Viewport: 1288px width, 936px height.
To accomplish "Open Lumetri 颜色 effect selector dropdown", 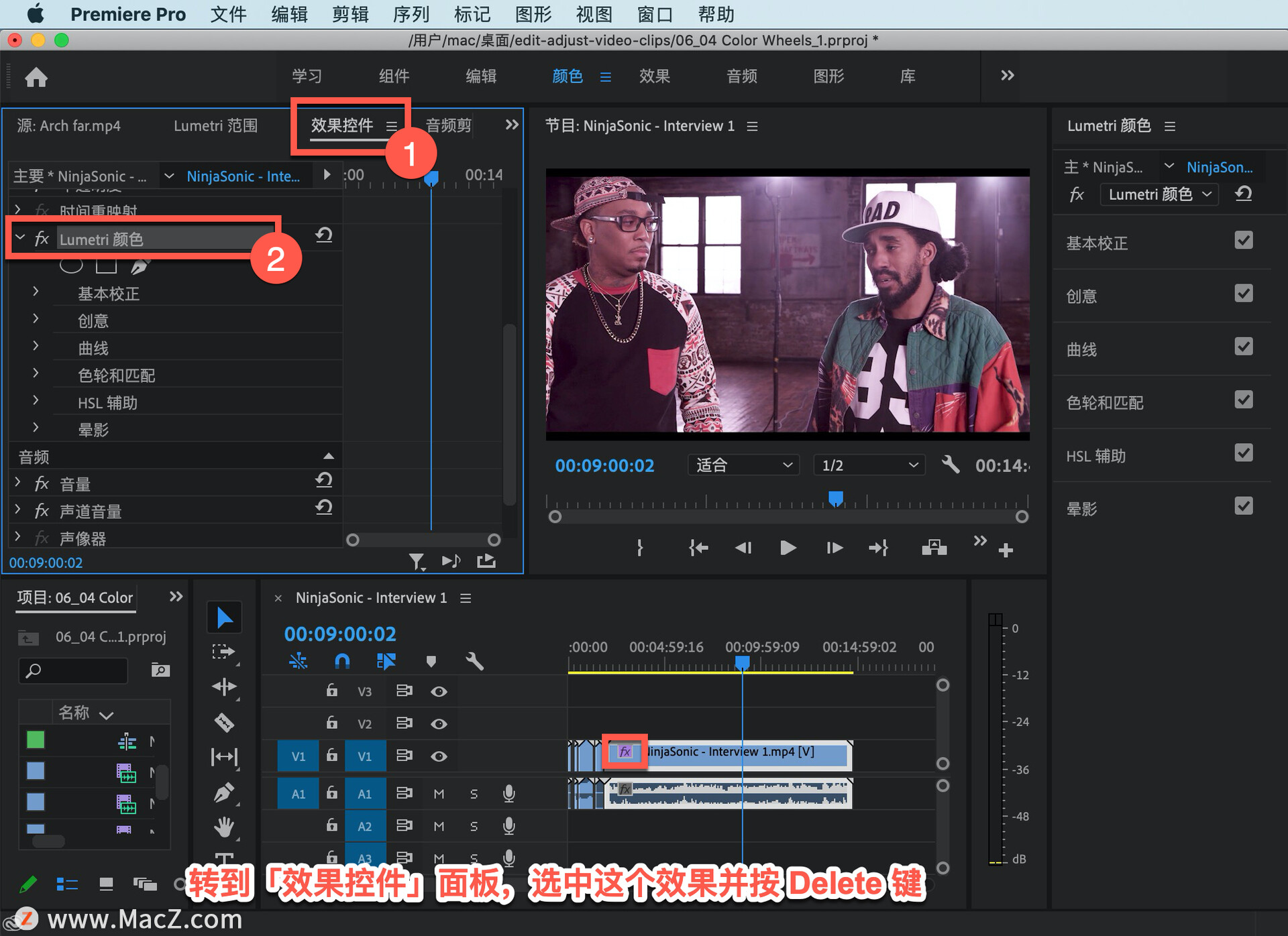I will (1159, 194).
